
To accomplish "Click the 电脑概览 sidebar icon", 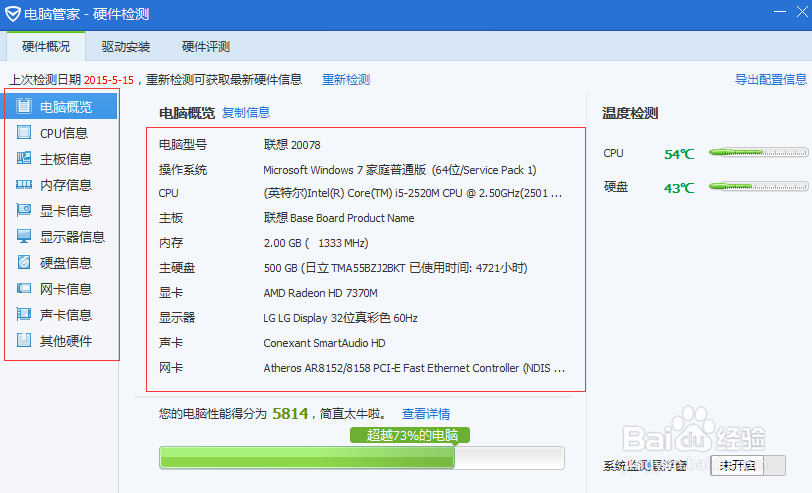I will click(x=23, y=106).
